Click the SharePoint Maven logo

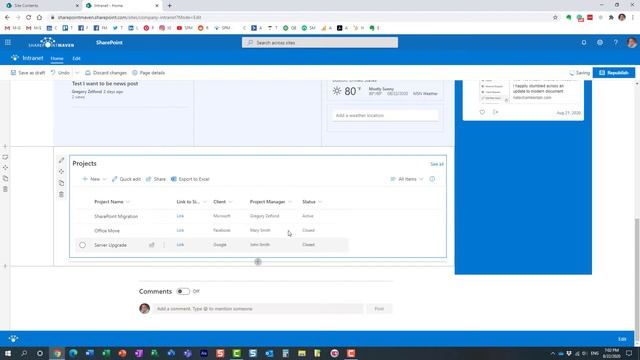point(51,42)
